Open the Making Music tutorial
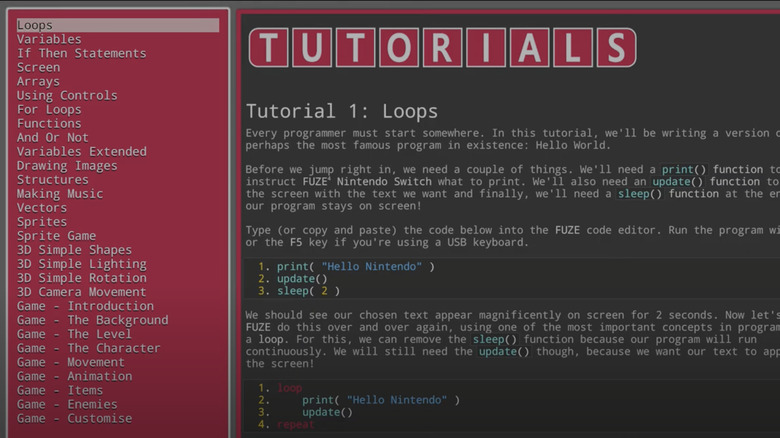The height and width of the screenshot is (438, 780). 60,193
